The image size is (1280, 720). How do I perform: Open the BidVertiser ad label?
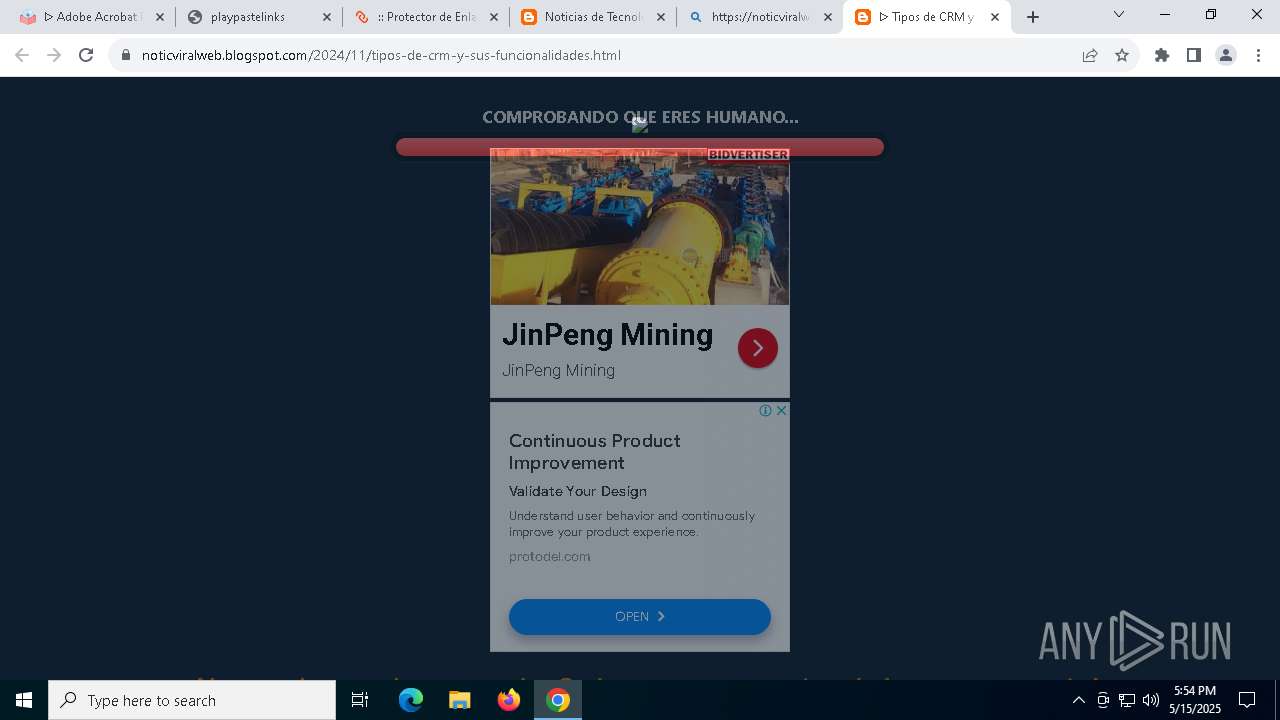(x=748, y=154)
